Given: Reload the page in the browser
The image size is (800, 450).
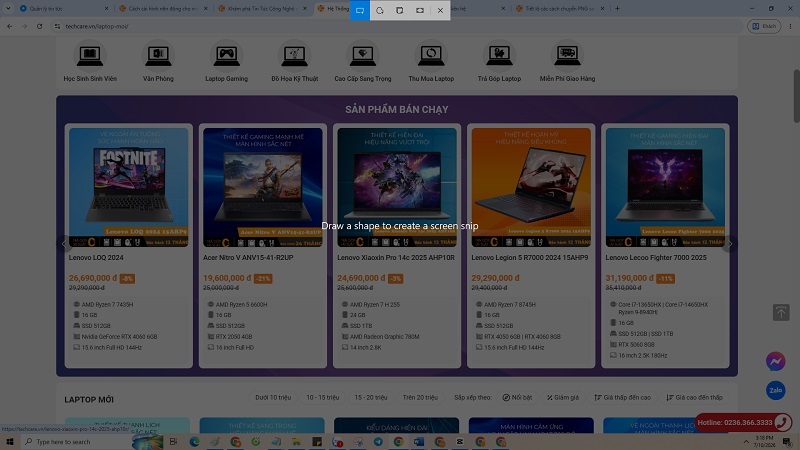Looking at the screenshot, I should pyautogui.click(x=39, y=26).
